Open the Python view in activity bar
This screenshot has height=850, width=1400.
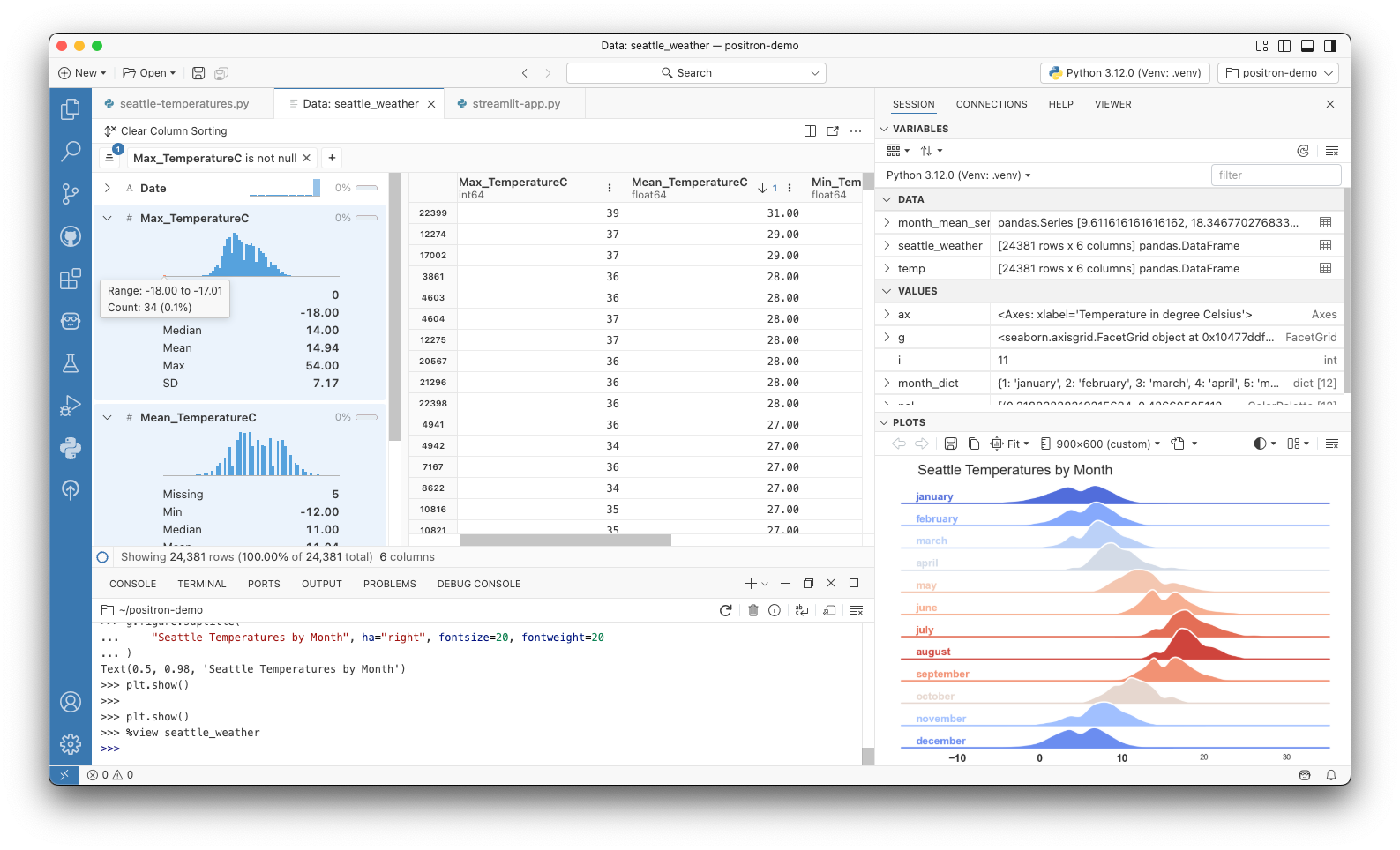pos(71,448)
